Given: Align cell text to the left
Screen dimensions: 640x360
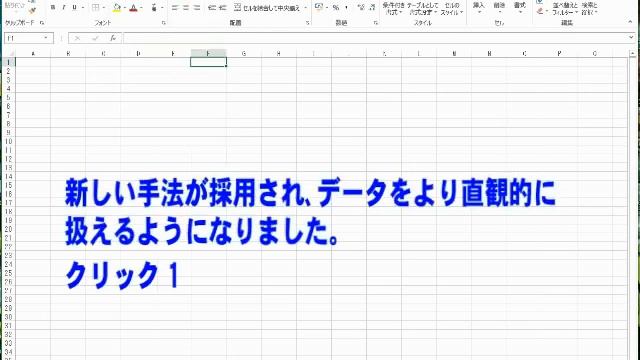Looking at the screenshot, I should click(175, 7).
